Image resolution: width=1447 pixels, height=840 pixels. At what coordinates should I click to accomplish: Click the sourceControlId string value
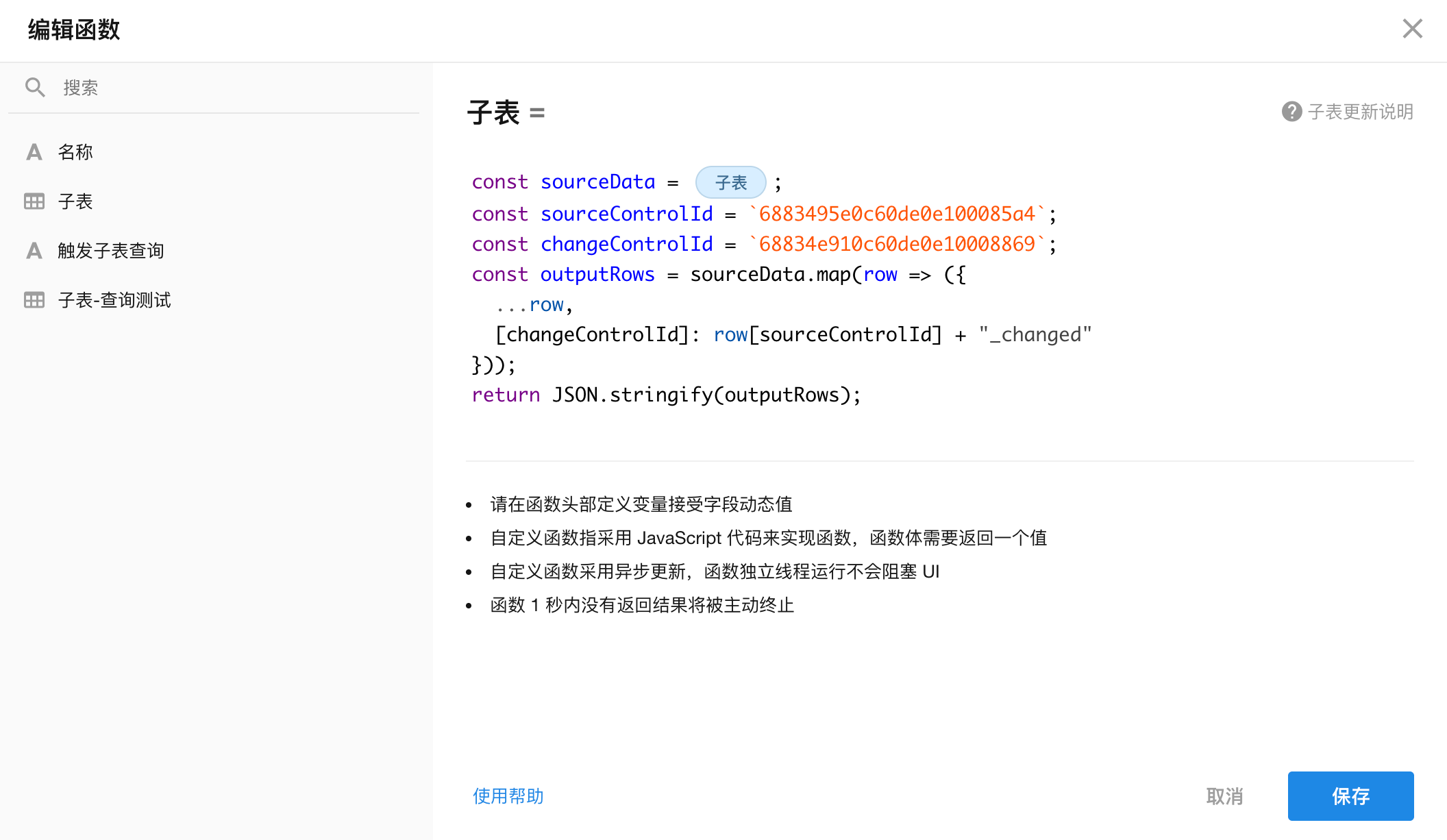(x=896, y=214)
